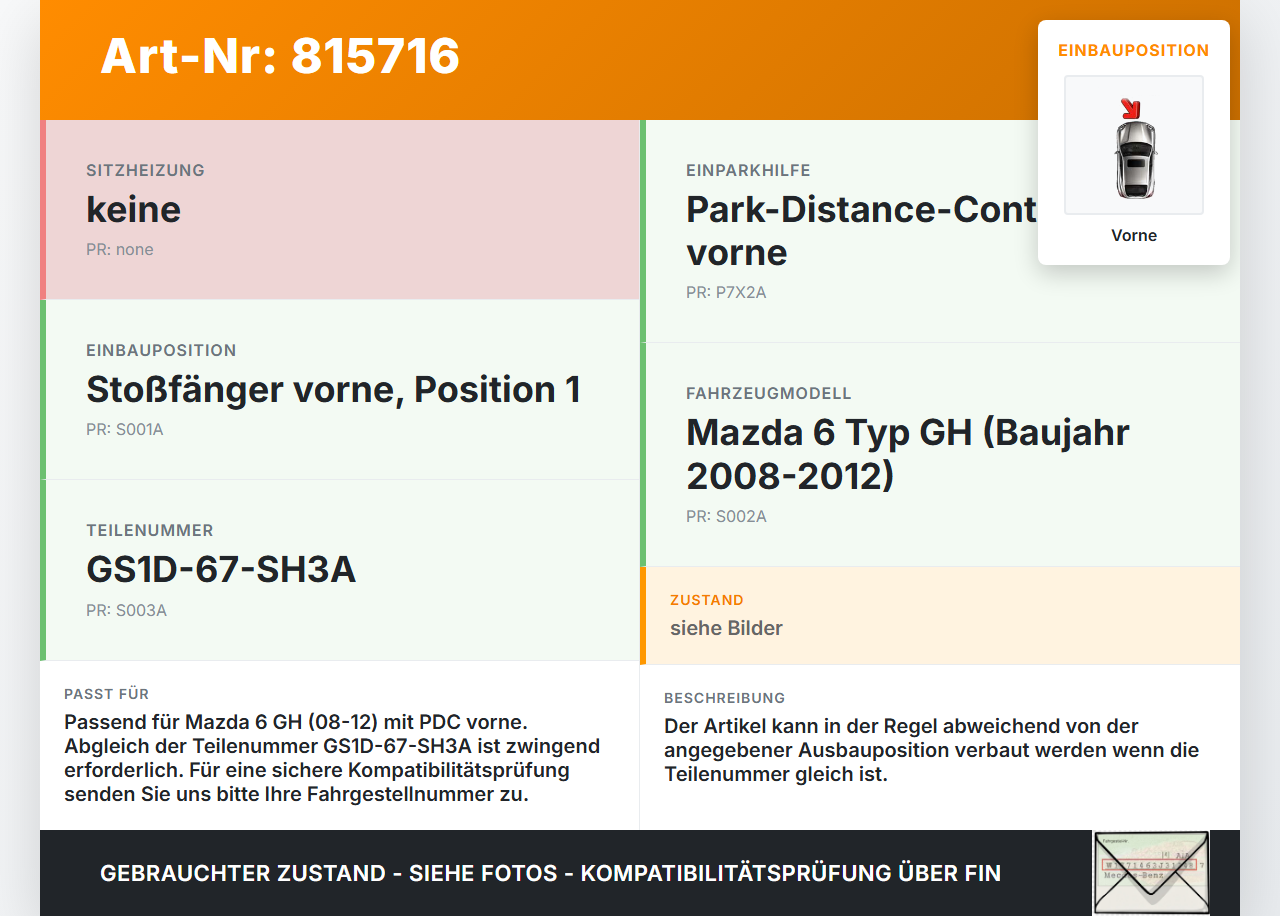Click the PR: none label under Sitzheizung
The image size is (1280, 916).
[120, 250]
